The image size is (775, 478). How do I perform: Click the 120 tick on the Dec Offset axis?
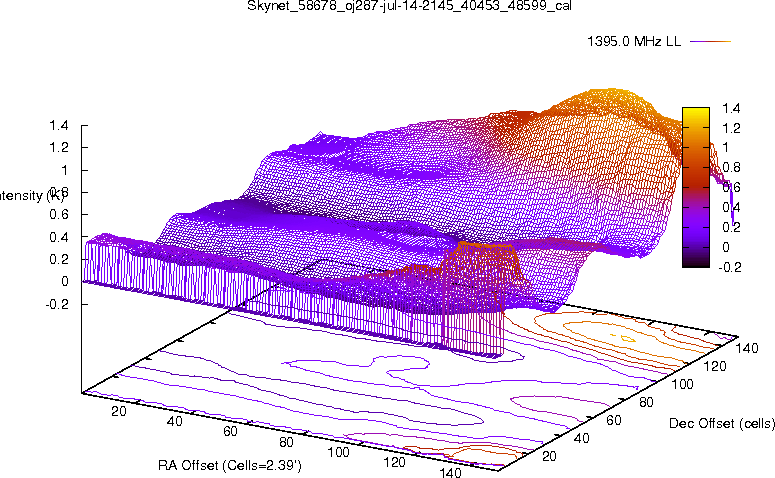(x=715, y=366)
